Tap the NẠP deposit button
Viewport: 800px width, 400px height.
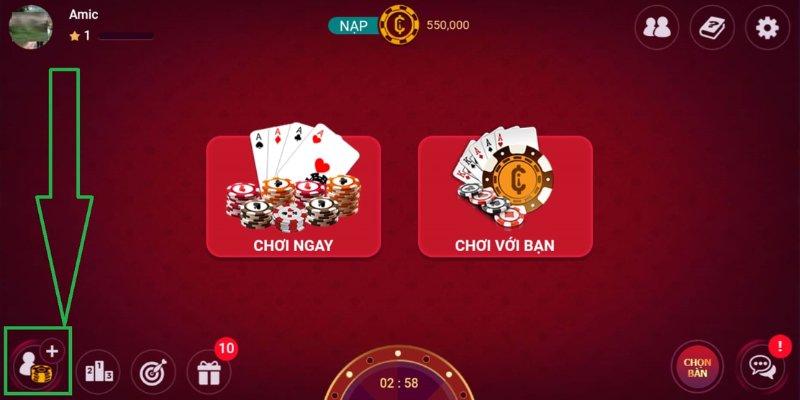click(354, 25)
